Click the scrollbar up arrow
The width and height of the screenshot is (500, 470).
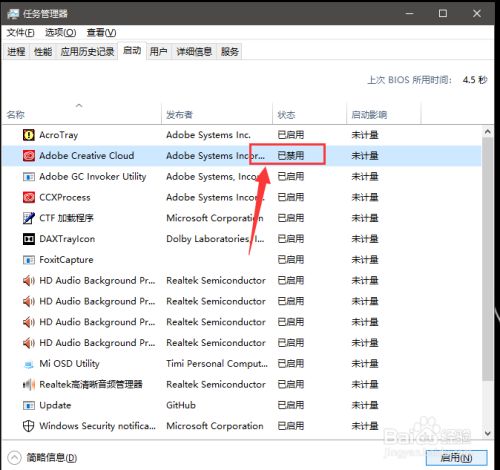click(488, 132)
